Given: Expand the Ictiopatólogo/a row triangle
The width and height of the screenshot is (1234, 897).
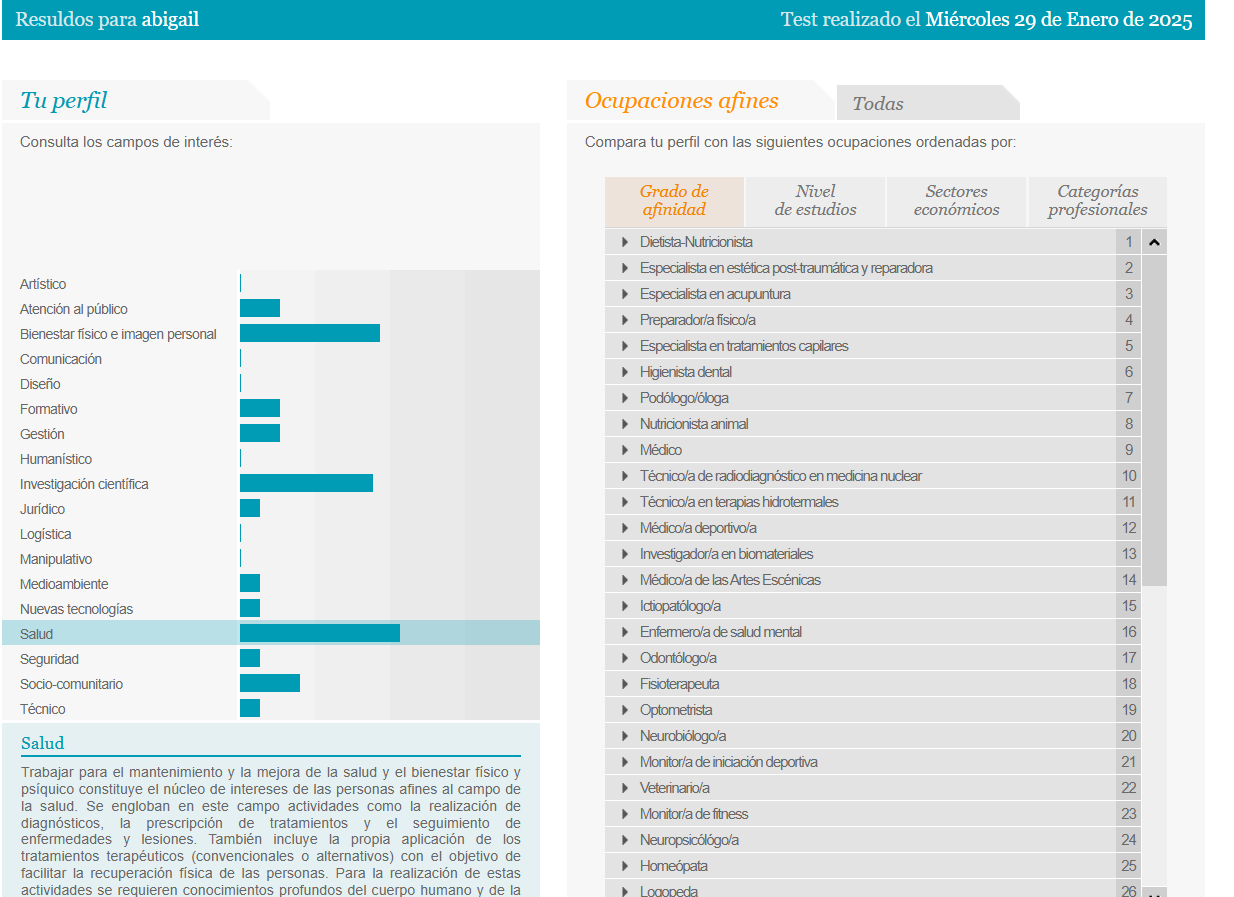Looking at the screenshot, I should click(625, 606).
